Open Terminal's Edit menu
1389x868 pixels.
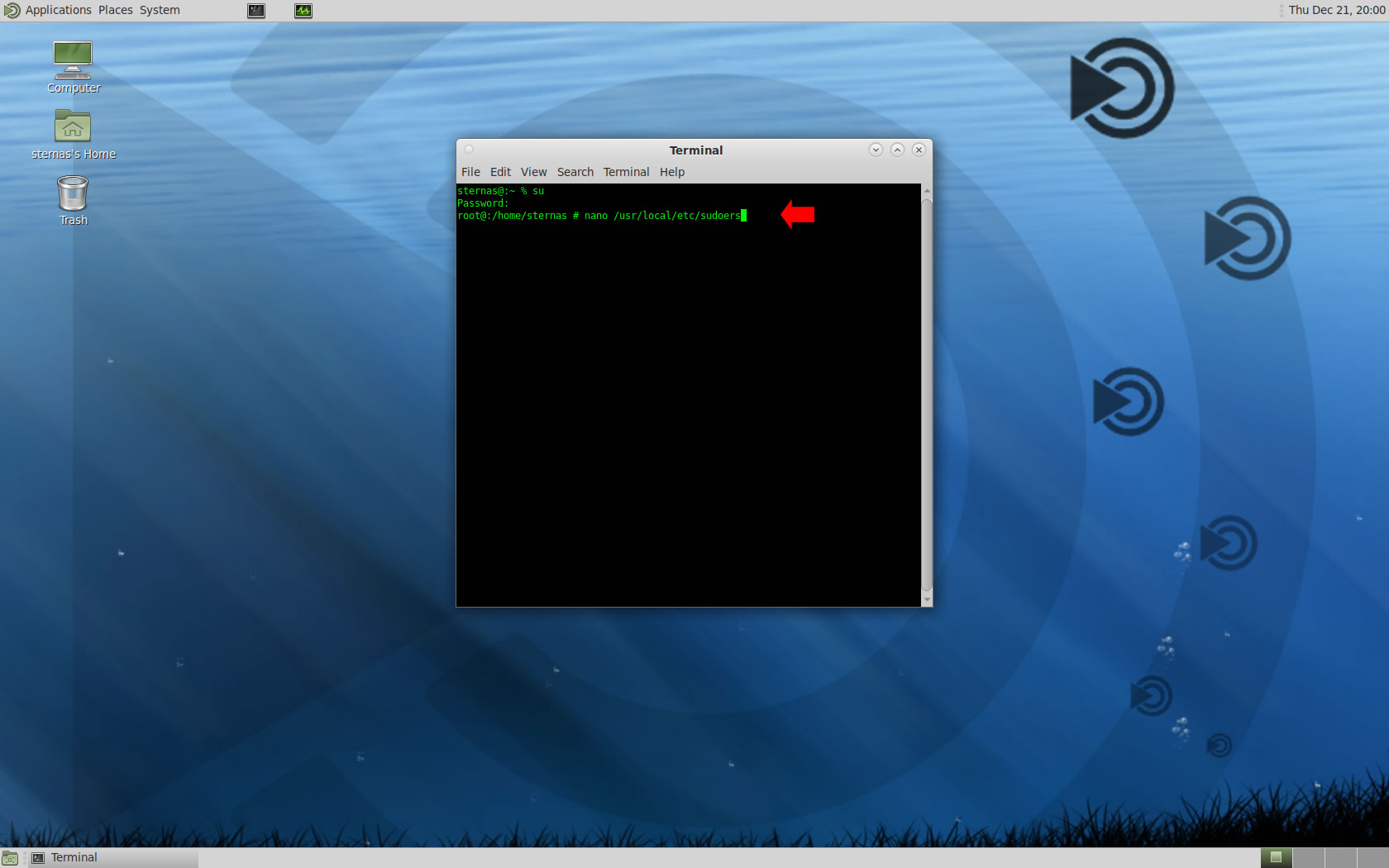(x=500, y=172)
